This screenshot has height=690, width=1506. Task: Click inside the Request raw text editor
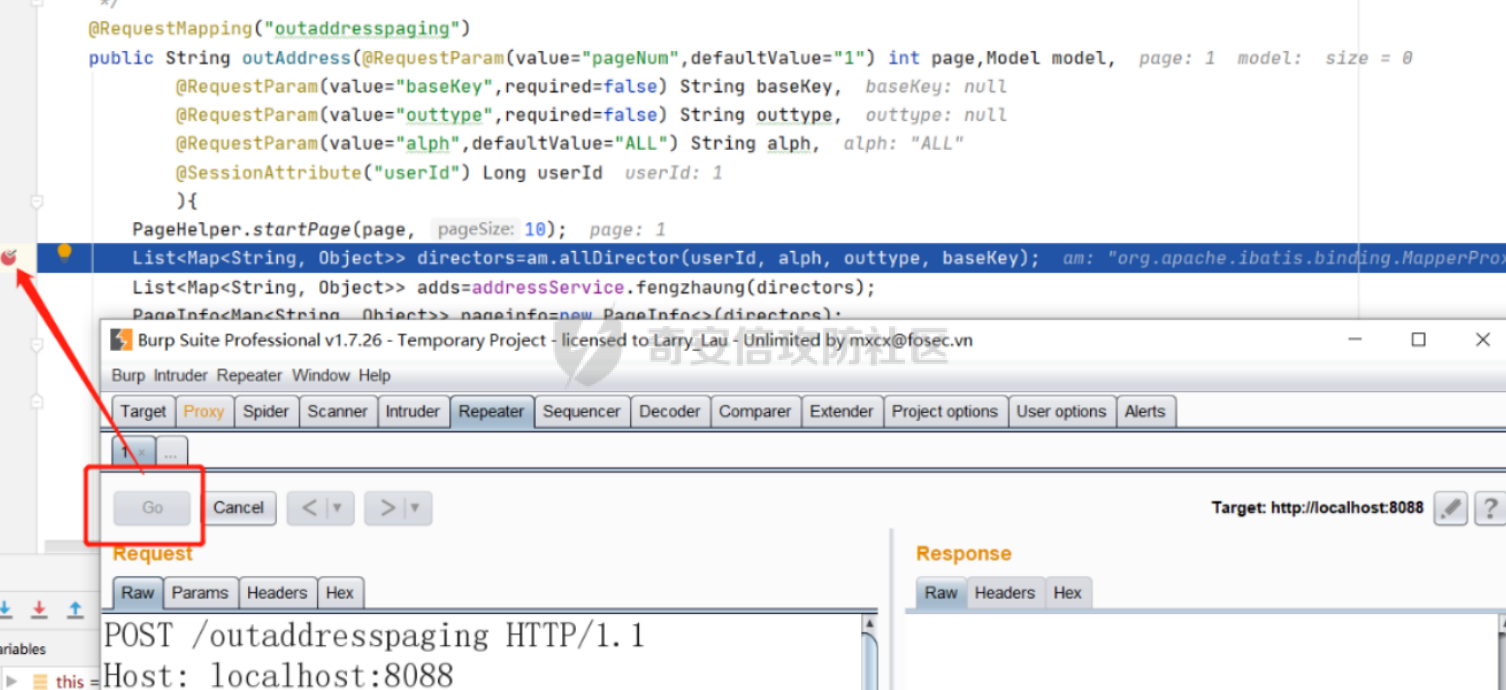(x=481, y=653)
